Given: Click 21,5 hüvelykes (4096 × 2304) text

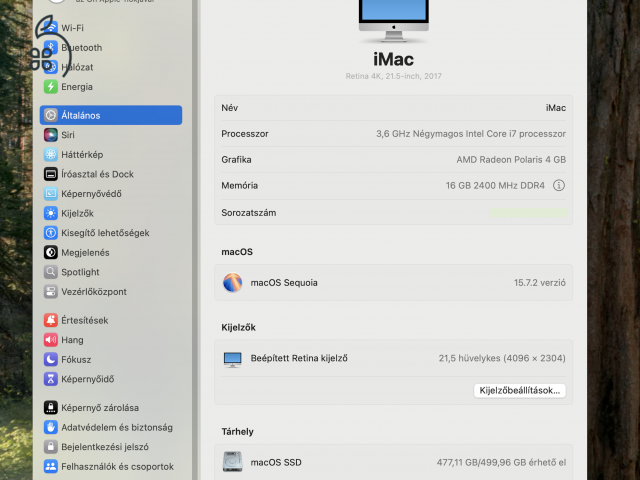Looking at the screenshot, I should 502,358.
